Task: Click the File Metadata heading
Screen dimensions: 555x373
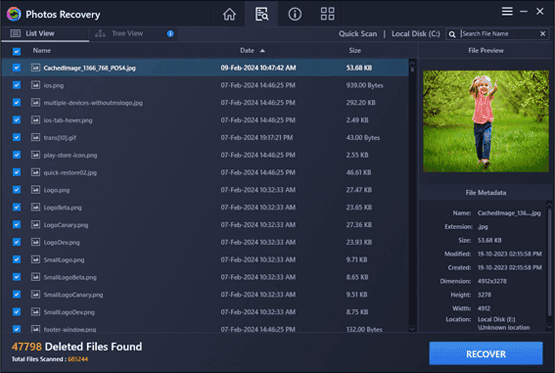Action: (486, 193)
